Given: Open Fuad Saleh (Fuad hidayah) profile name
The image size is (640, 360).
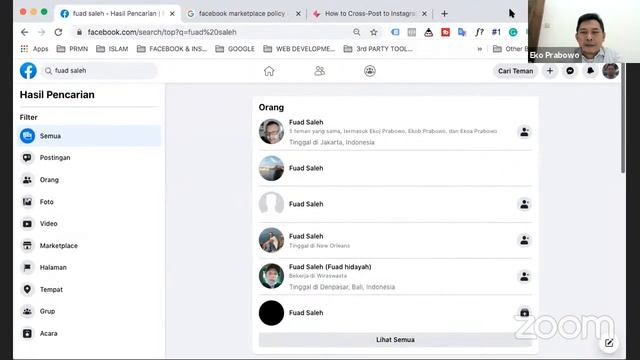Looking at the screenshot, I should (330, 267).
